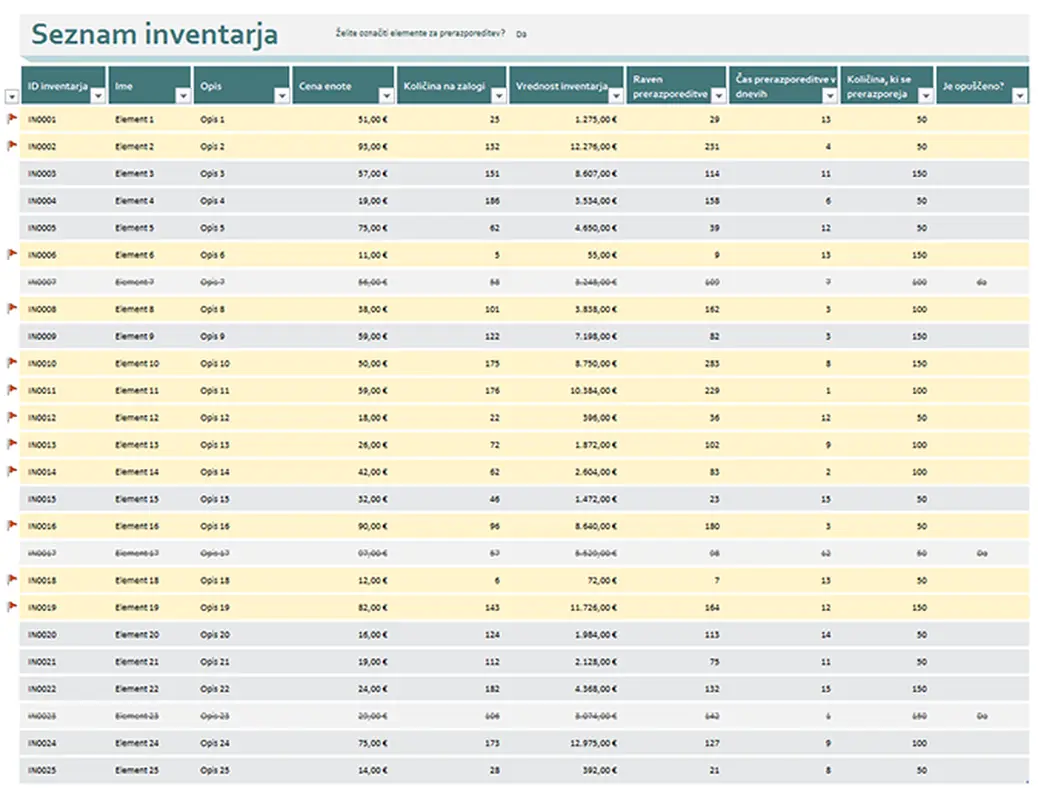Select the Opis 20 description cell

point(215,634)
